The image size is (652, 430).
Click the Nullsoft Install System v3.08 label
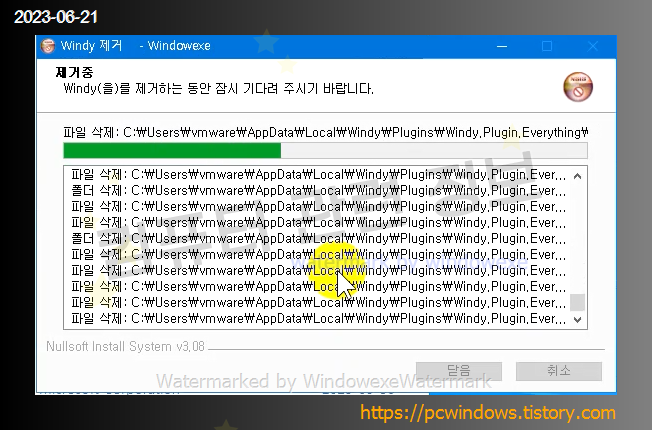(x=126, y=346)
